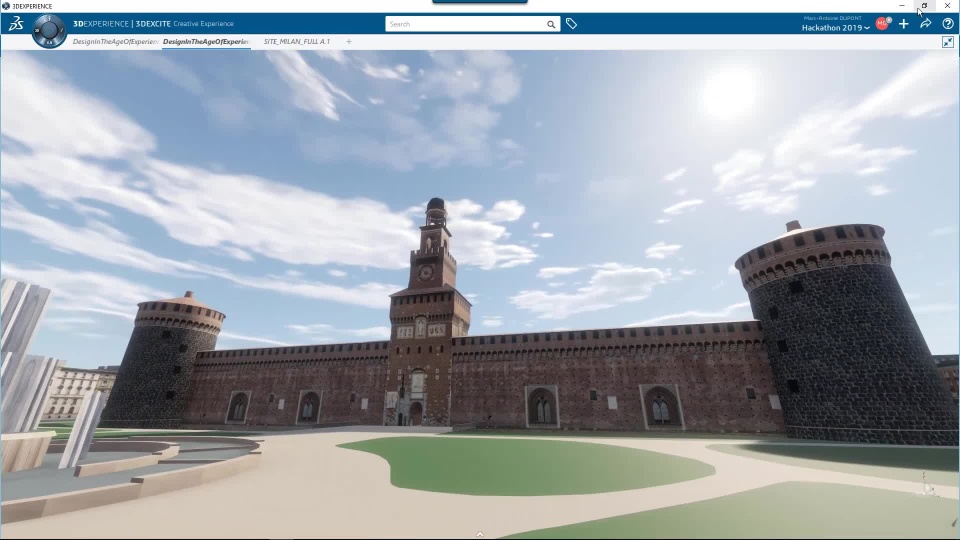Image resolution: width=960 pixels, height=540 pixels.
Task: Open the Hackathon 2019 dropdown
Action: point(836,28)
